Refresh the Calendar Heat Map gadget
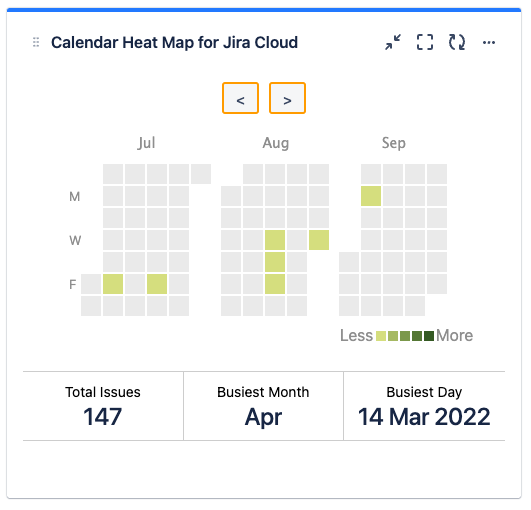 [x=457, y=42]
